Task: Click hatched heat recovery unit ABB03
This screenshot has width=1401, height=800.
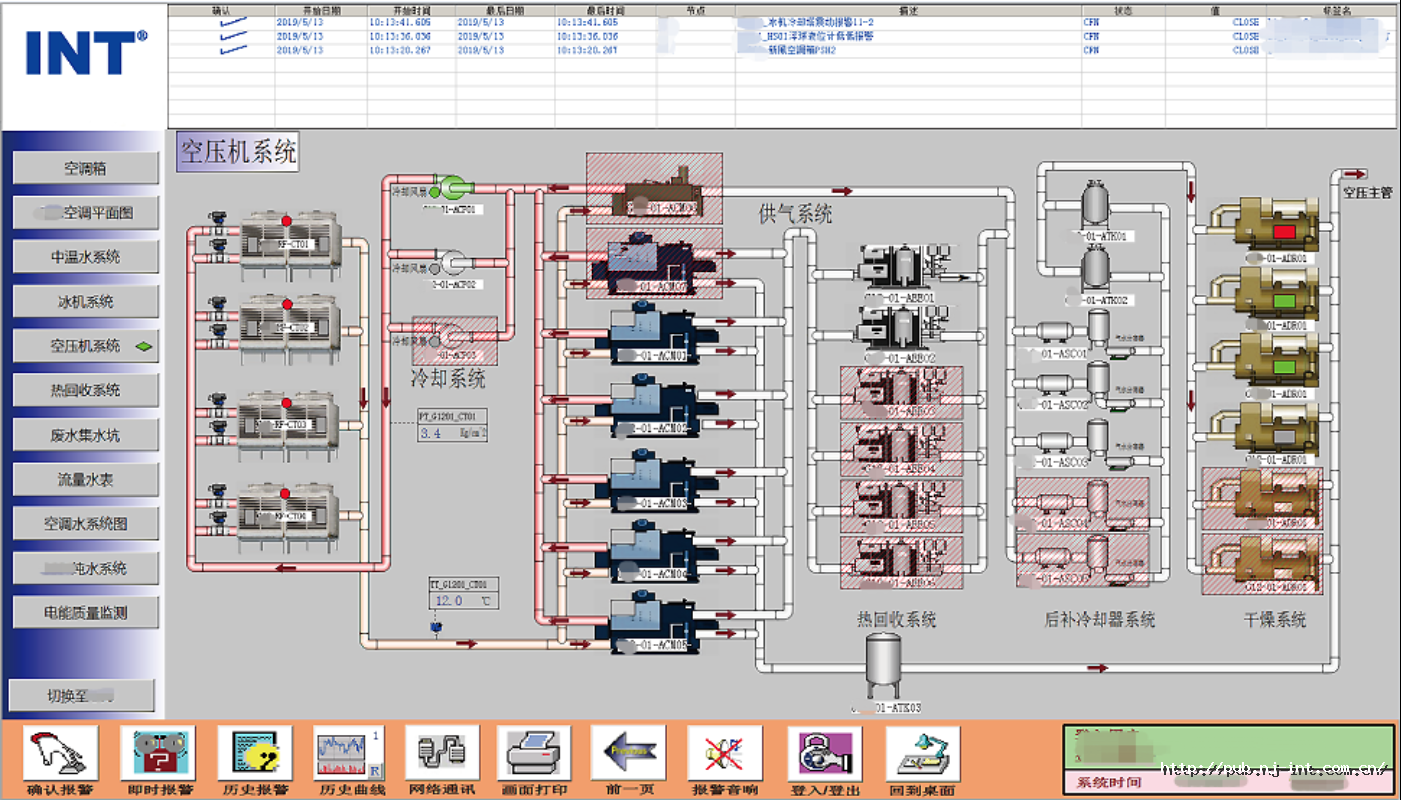Action: coord(901,392)
